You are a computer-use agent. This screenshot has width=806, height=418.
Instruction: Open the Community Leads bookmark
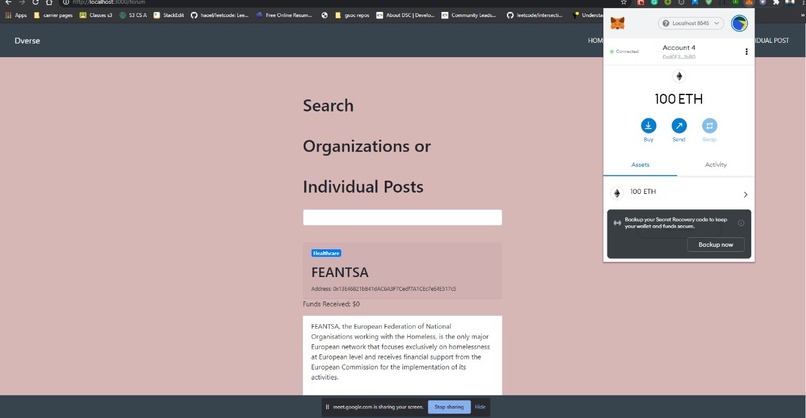pos(469,15)
